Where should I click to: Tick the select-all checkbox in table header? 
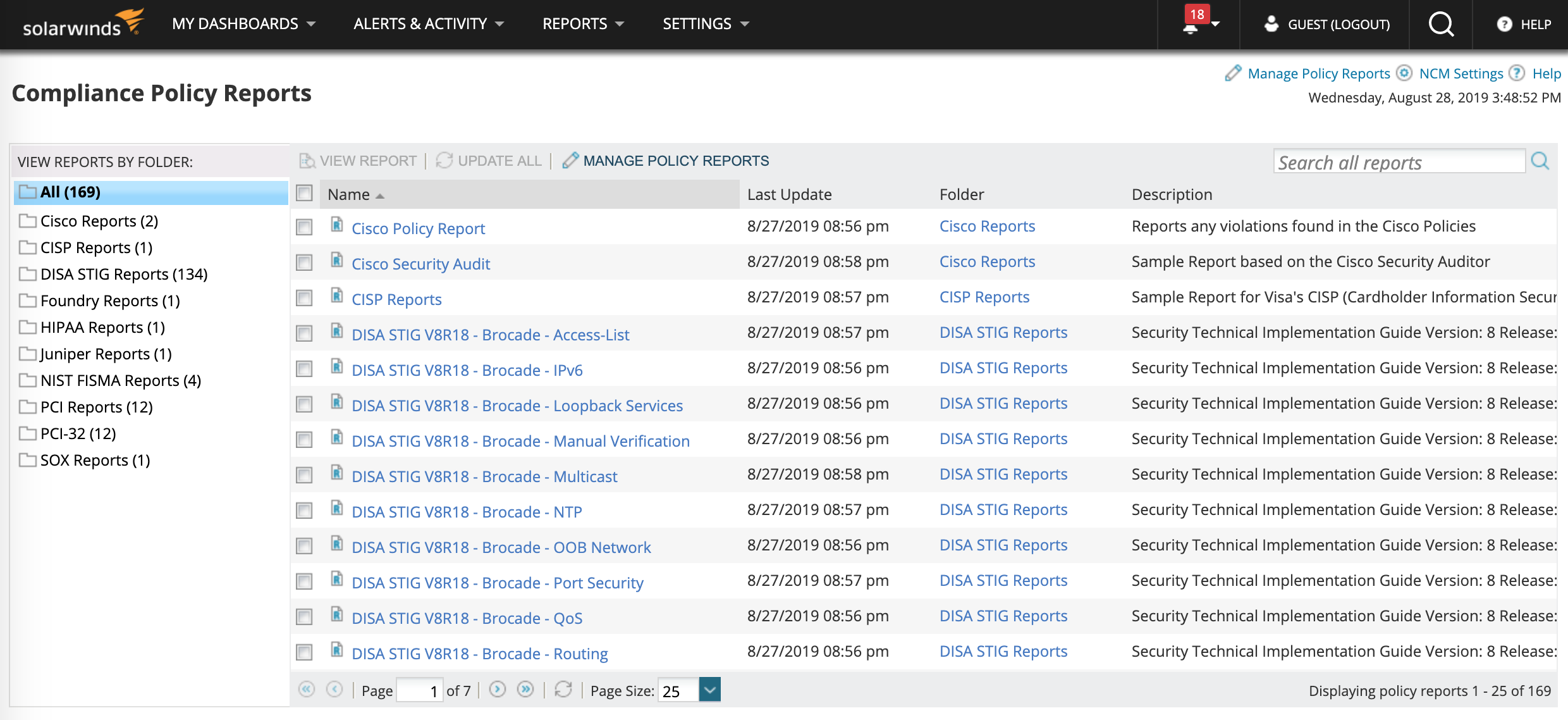coord(305,193)
